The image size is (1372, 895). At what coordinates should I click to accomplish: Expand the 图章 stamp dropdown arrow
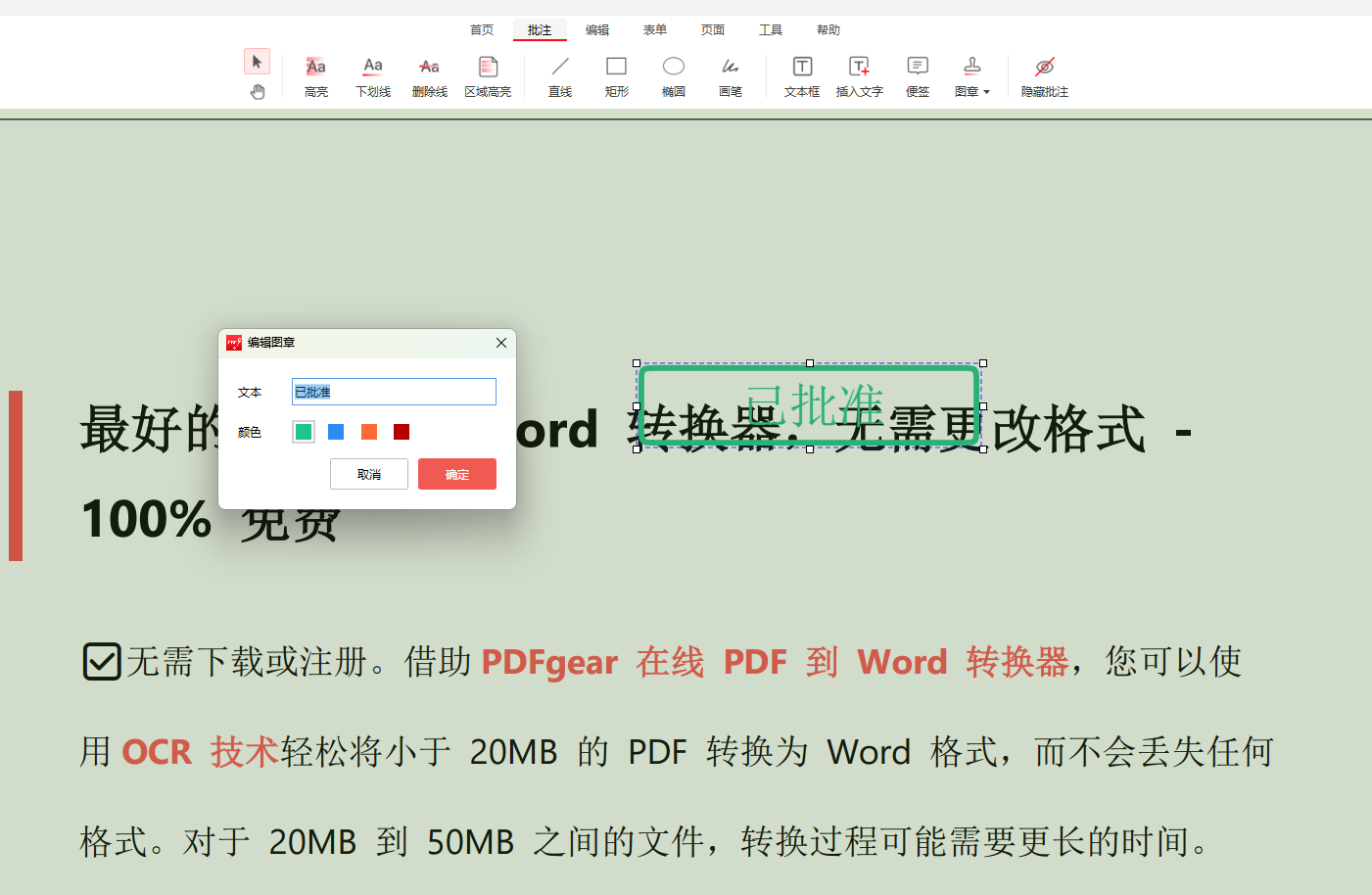point(986,92)
